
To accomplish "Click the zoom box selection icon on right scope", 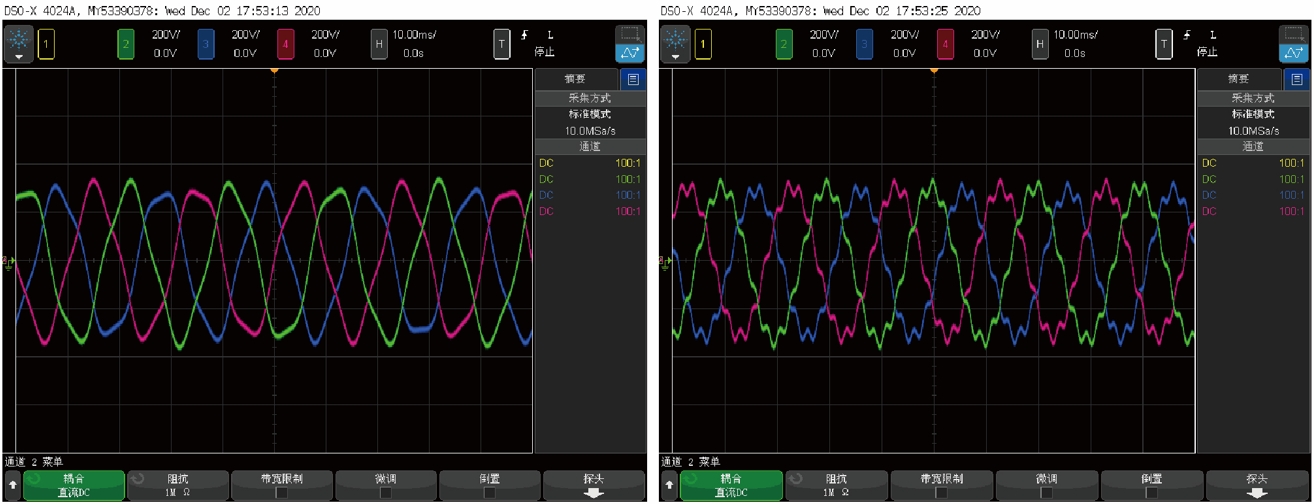I will [x=1292, y=33].
